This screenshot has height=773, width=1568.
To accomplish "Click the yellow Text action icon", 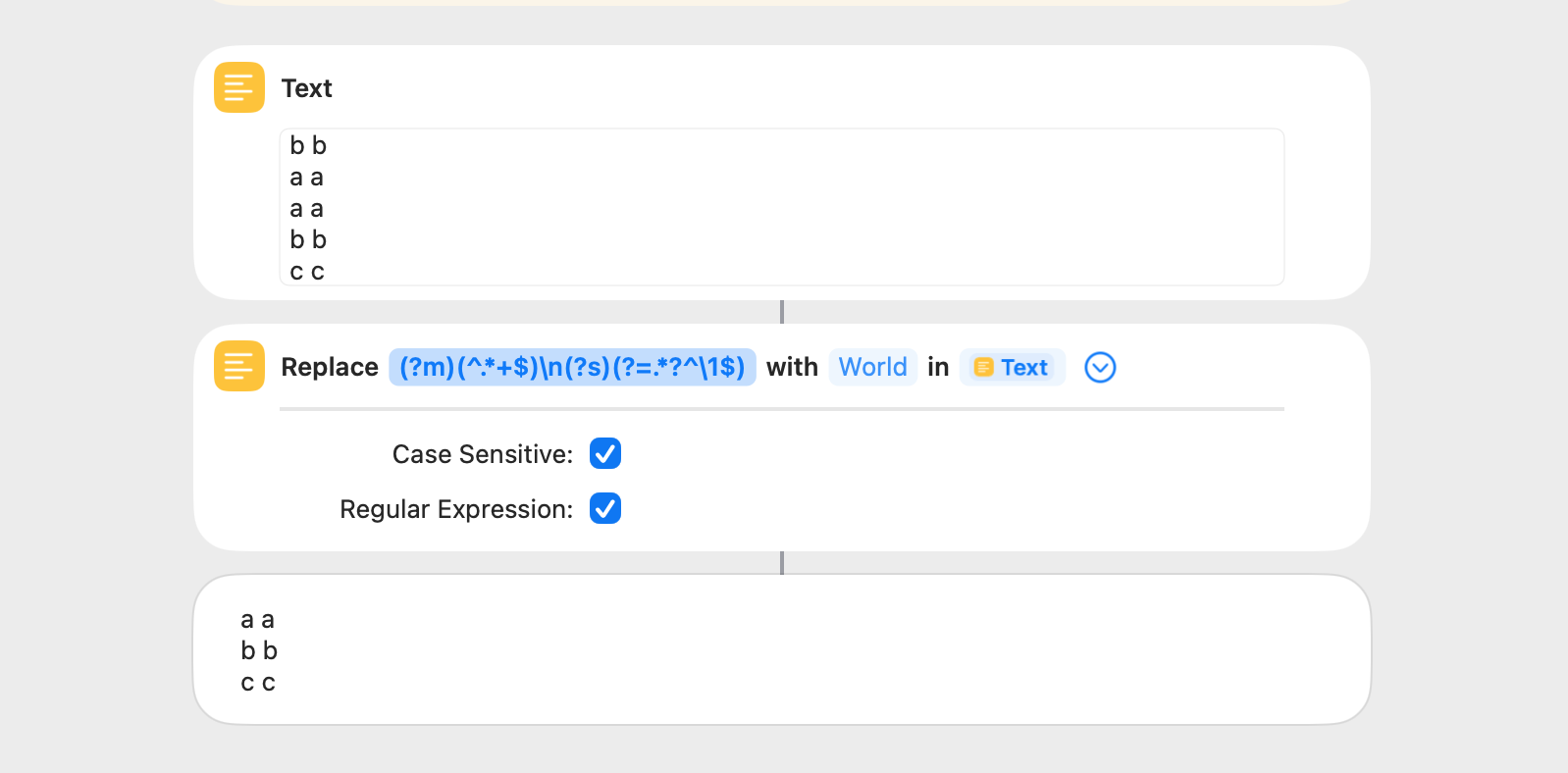I will tap(238, 87).
